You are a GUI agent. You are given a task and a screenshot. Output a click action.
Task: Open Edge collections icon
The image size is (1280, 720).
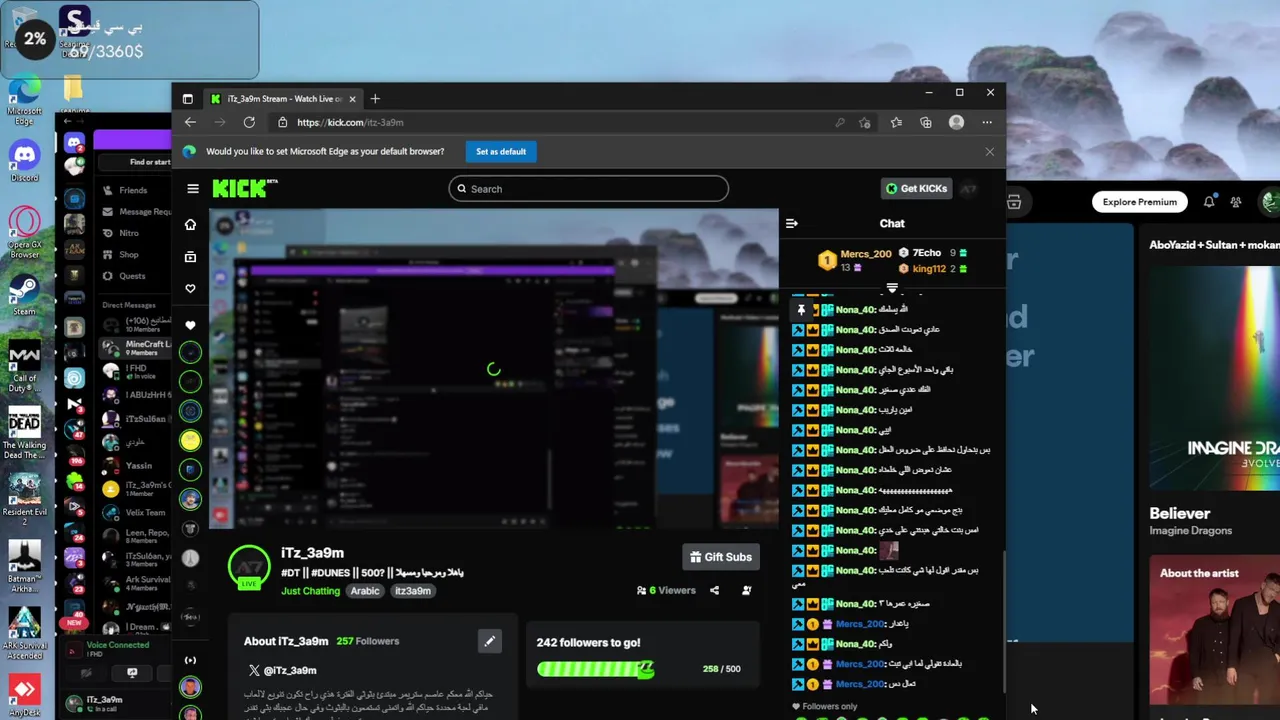click(x=926, y=122)
